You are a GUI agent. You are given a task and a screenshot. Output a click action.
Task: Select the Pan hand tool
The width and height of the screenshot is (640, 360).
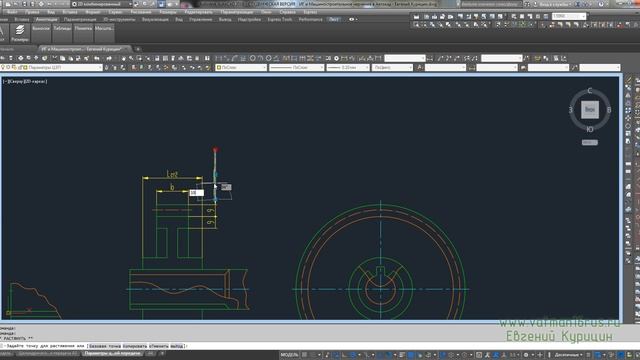[124, 58]
